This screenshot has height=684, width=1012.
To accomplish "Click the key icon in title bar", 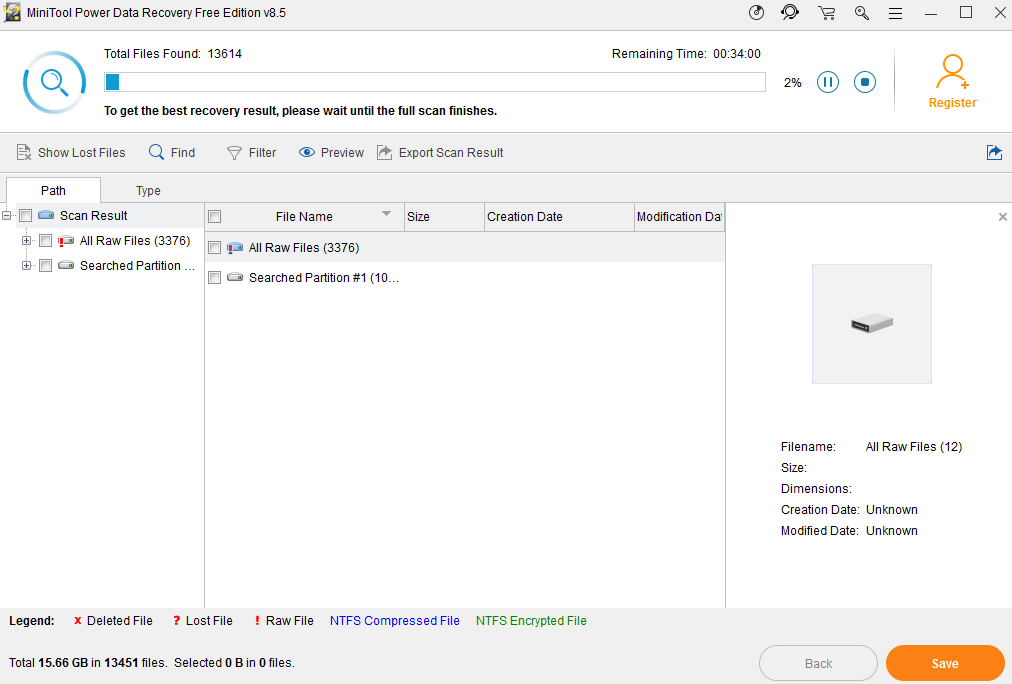I will [861, 13].
